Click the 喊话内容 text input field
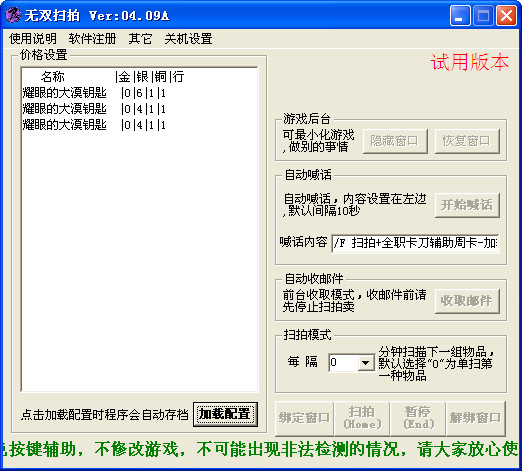This screenshot has height=471, width=522. click(415, 243)
